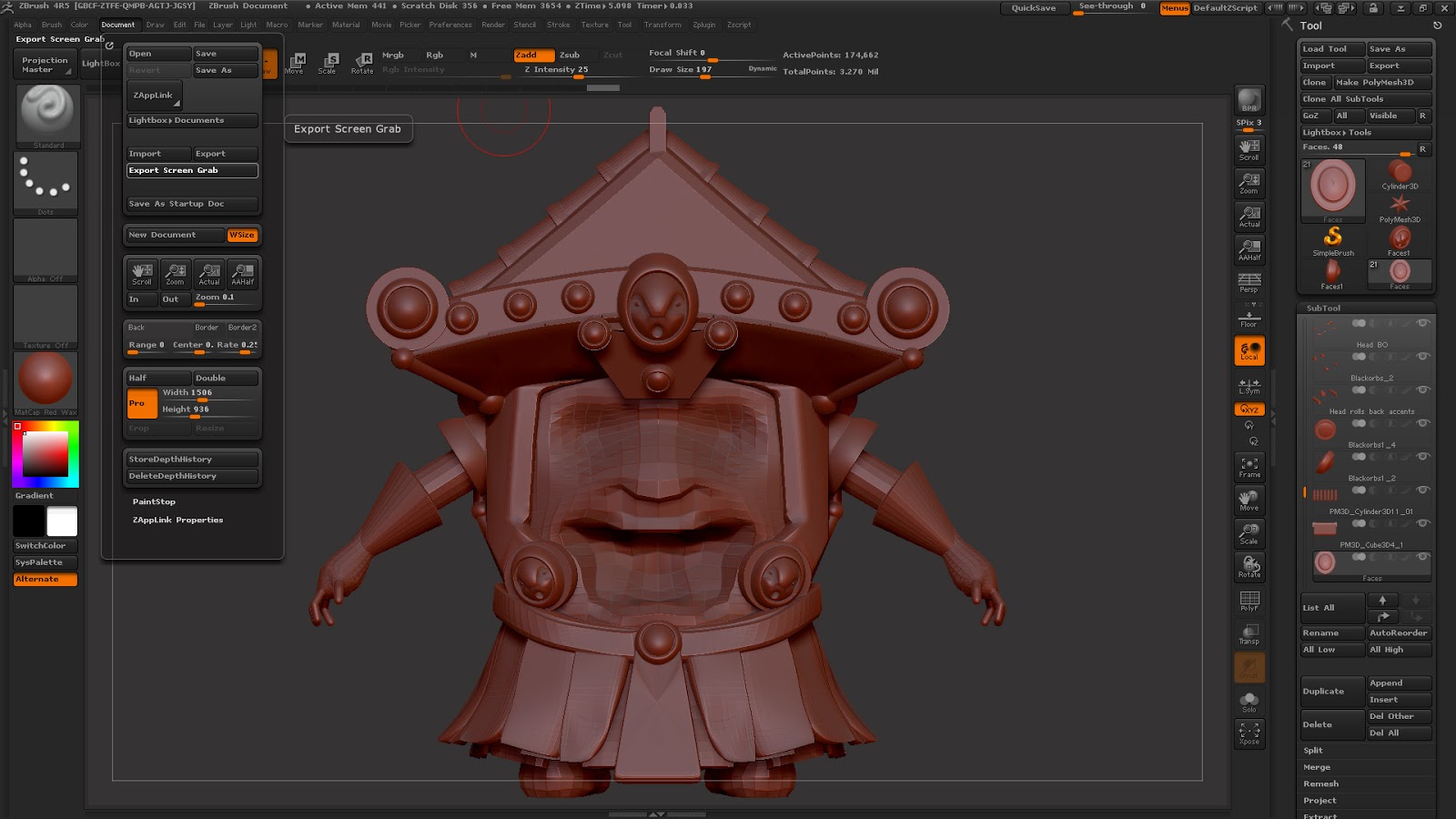Select the SimpleBrush tool

pos(1333,241)
